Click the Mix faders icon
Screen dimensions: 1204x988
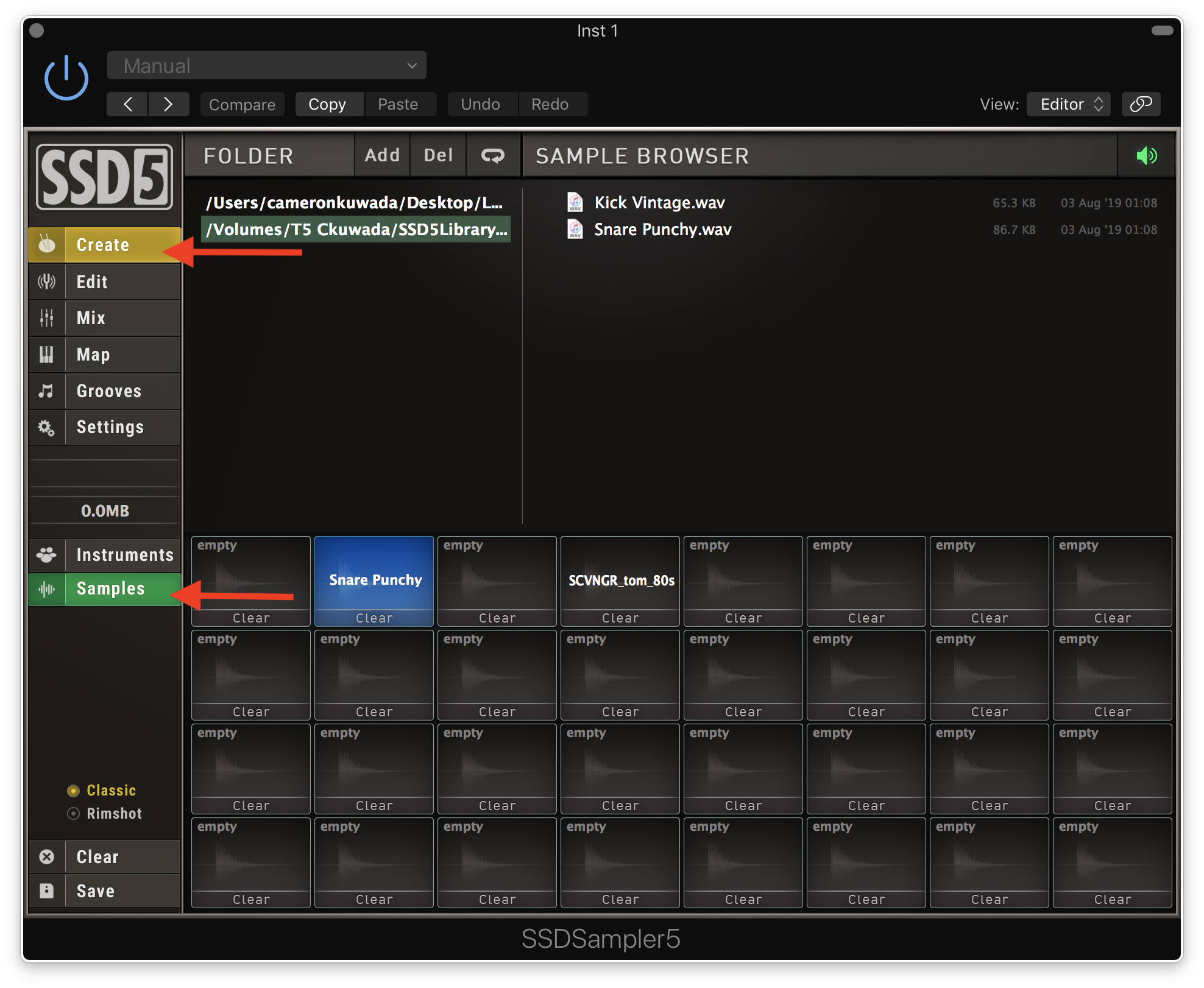pos(46,318)
